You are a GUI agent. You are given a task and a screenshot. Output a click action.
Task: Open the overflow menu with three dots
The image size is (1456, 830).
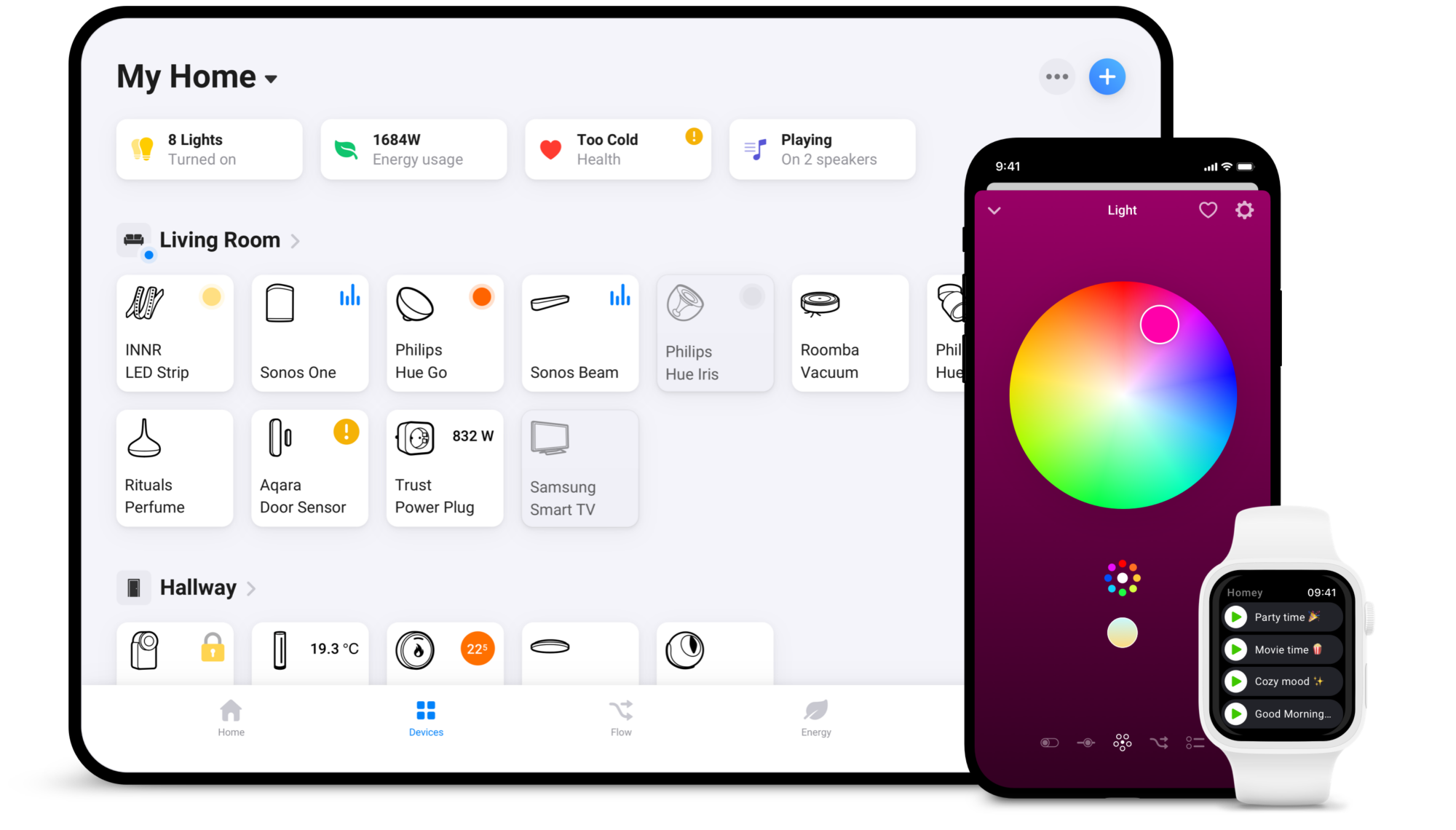click(x=1057, y=76)
